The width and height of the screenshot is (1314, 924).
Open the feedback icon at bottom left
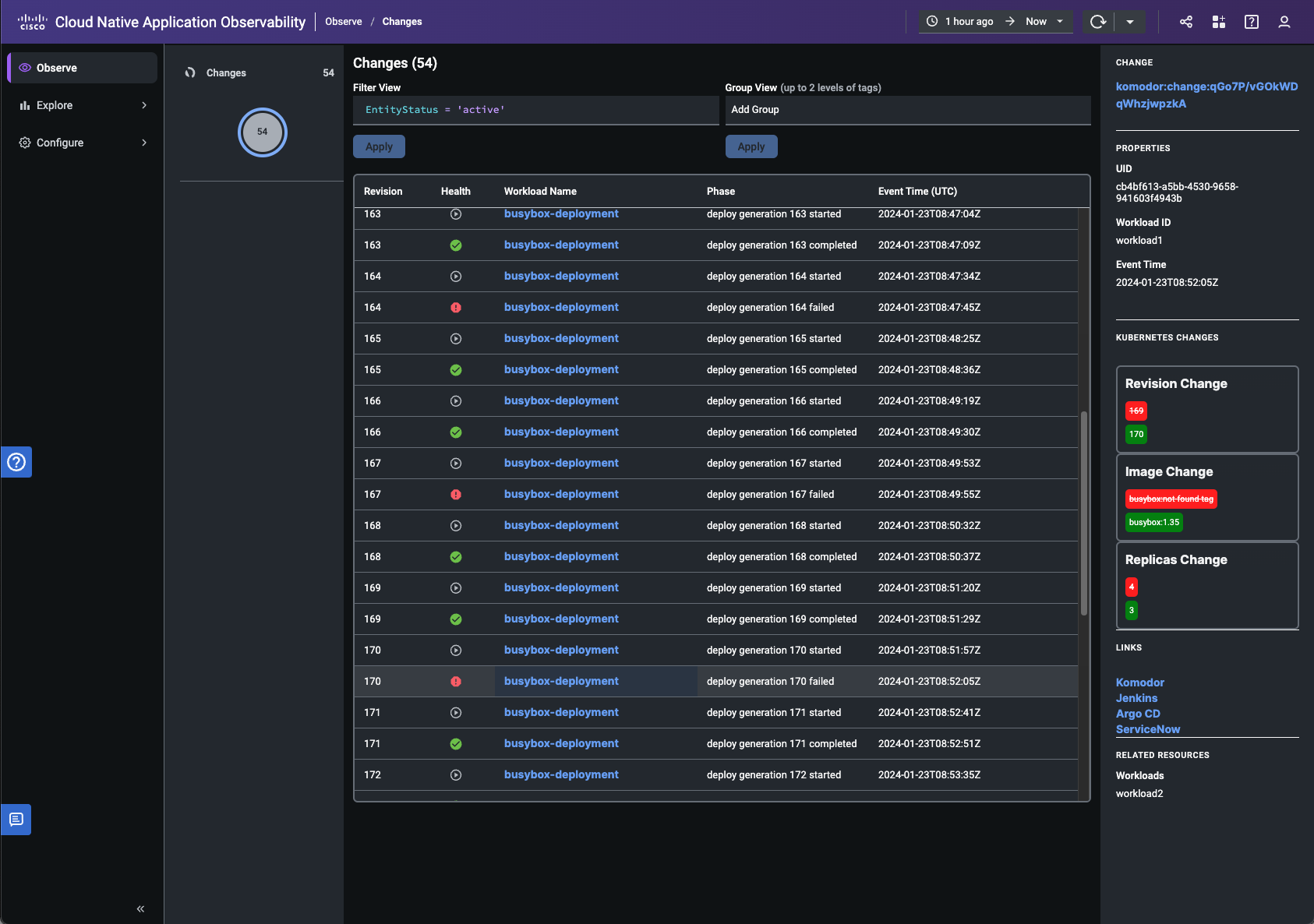pyautogui.click(x=16, y=819)
